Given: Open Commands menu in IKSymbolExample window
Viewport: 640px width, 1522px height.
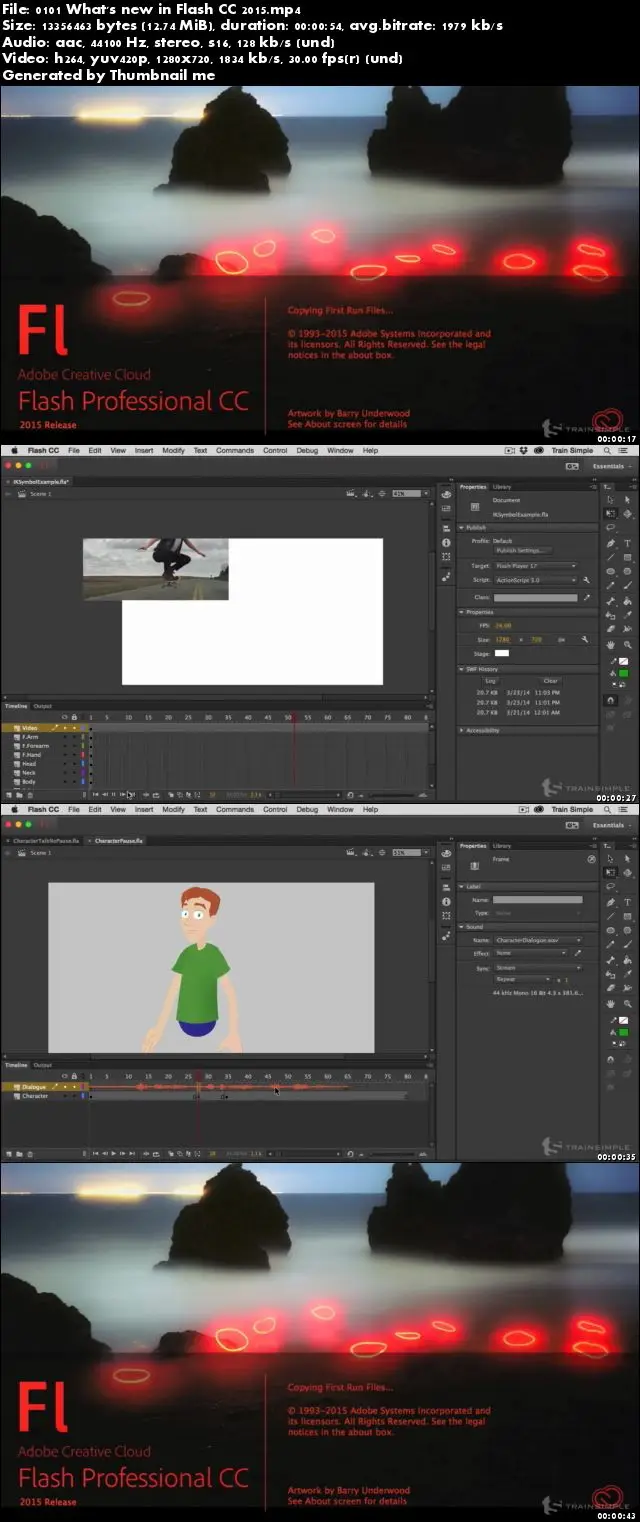Looking at the screenshot, I should 235,450.
